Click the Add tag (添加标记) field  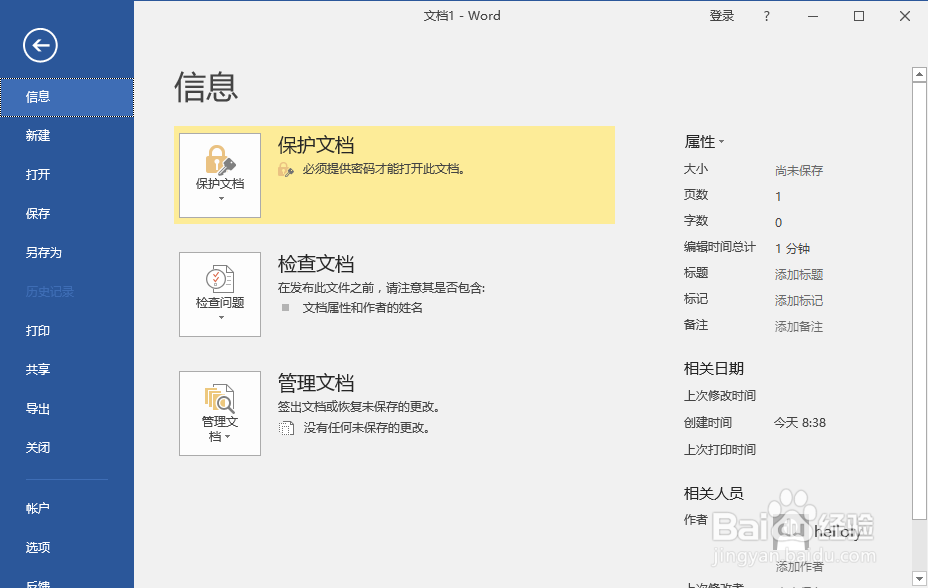(x=799, y=301)
